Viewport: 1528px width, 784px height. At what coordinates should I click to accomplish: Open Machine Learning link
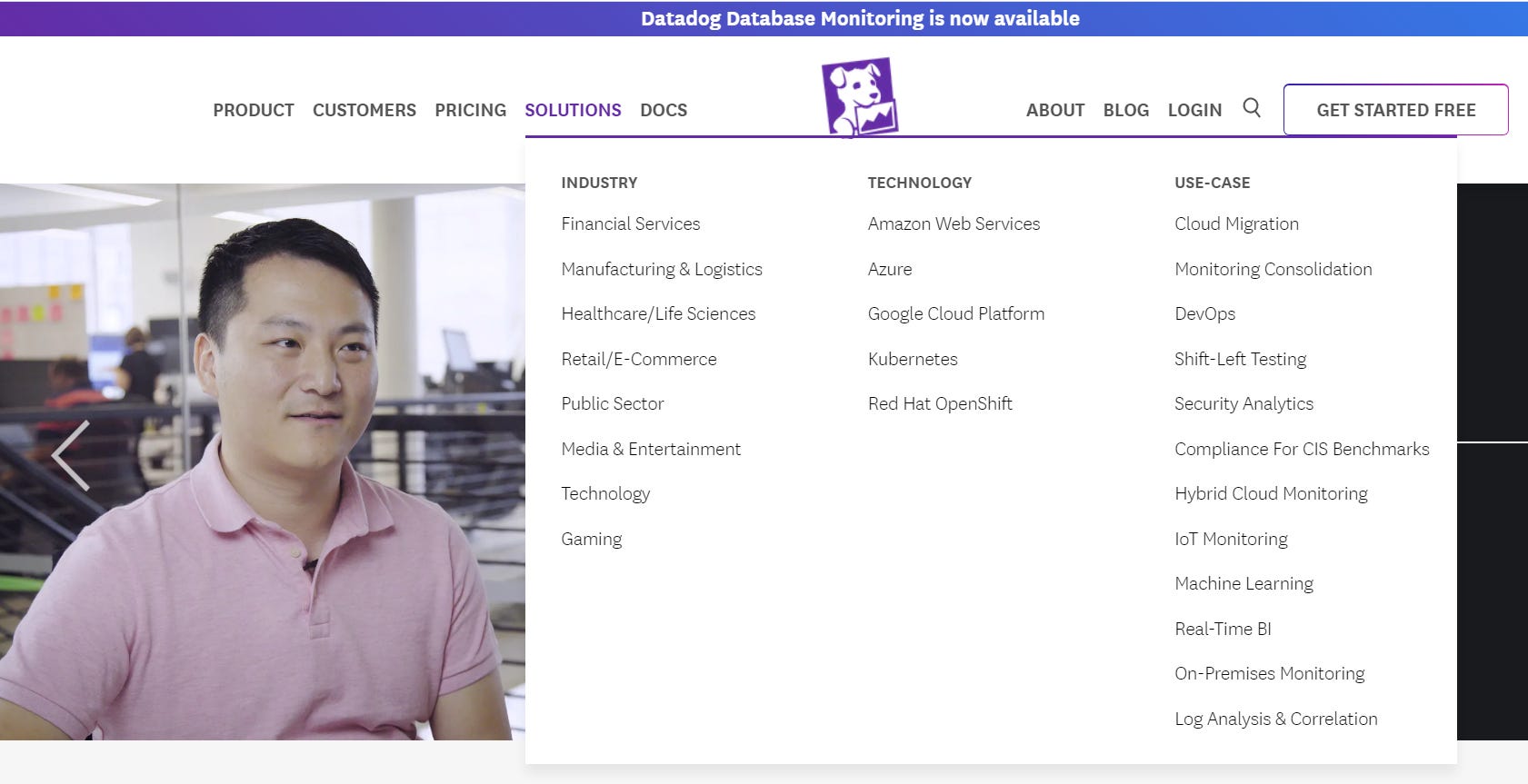(1243, 583)
